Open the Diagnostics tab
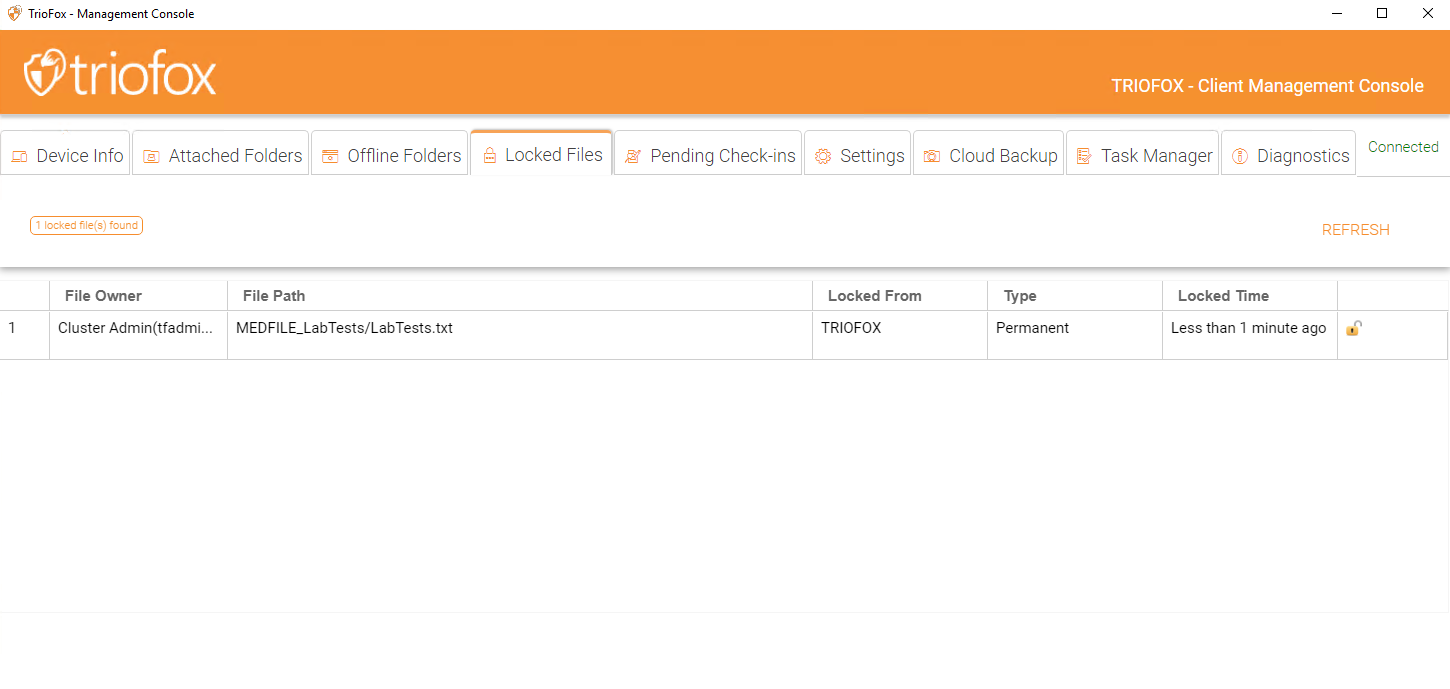1450x689 pixels. click(1289, 155)
